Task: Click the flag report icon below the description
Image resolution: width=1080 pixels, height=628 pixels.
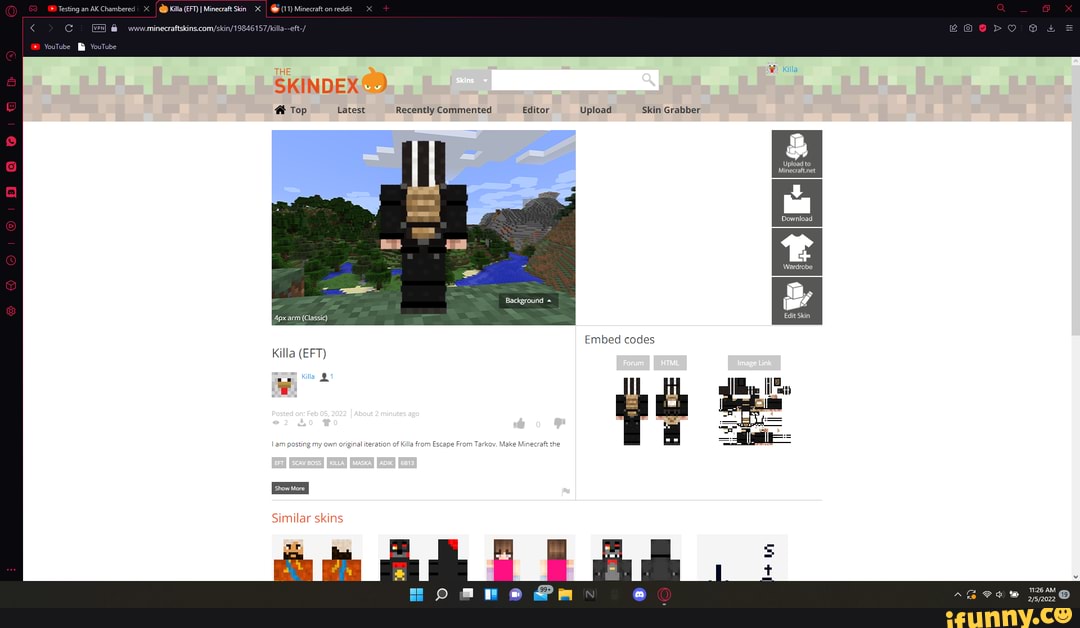Action: coord(565,491)
